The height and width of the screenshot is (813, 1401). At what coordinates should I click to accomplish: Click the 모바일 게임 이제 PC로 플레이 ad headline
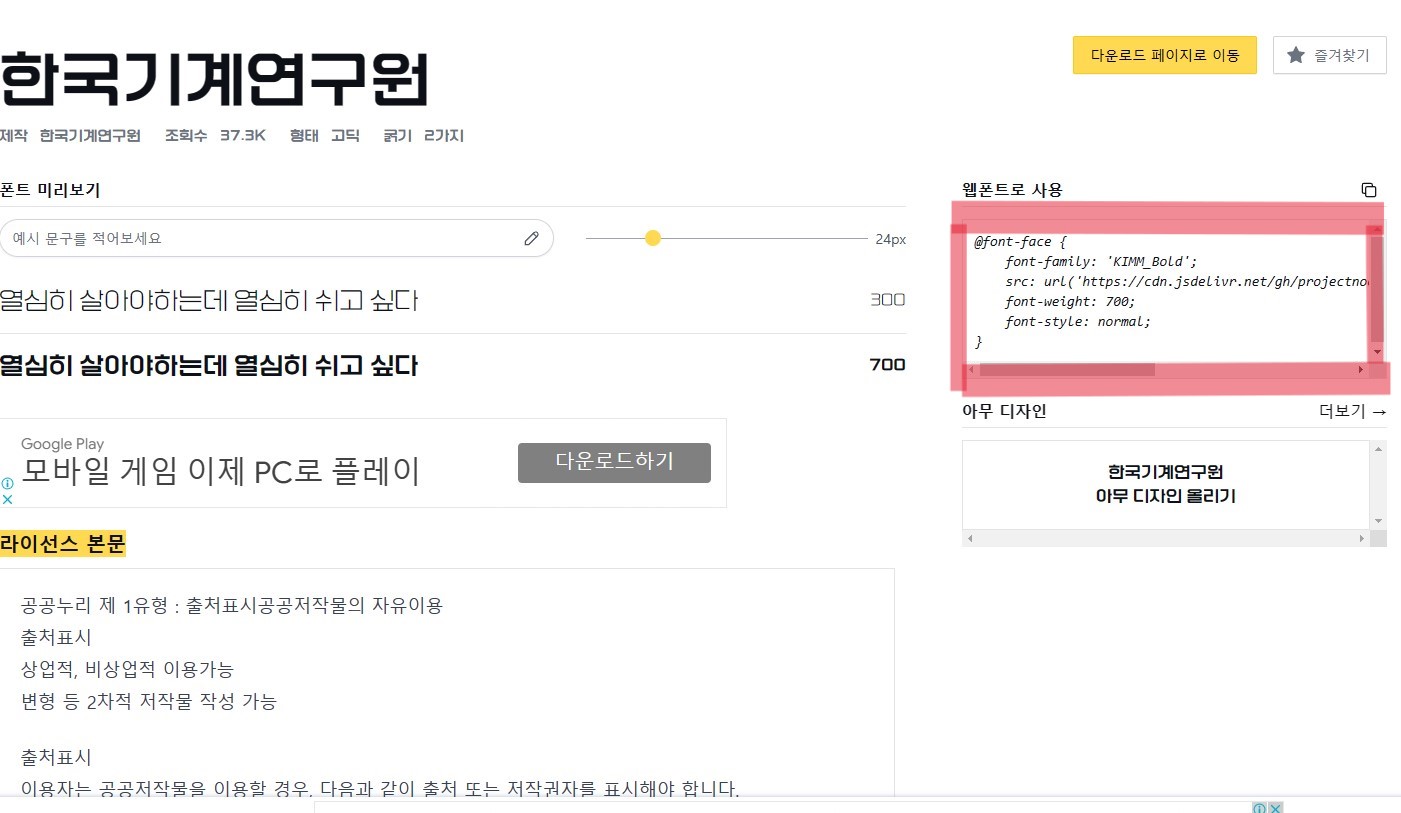(x=220, y=471)
